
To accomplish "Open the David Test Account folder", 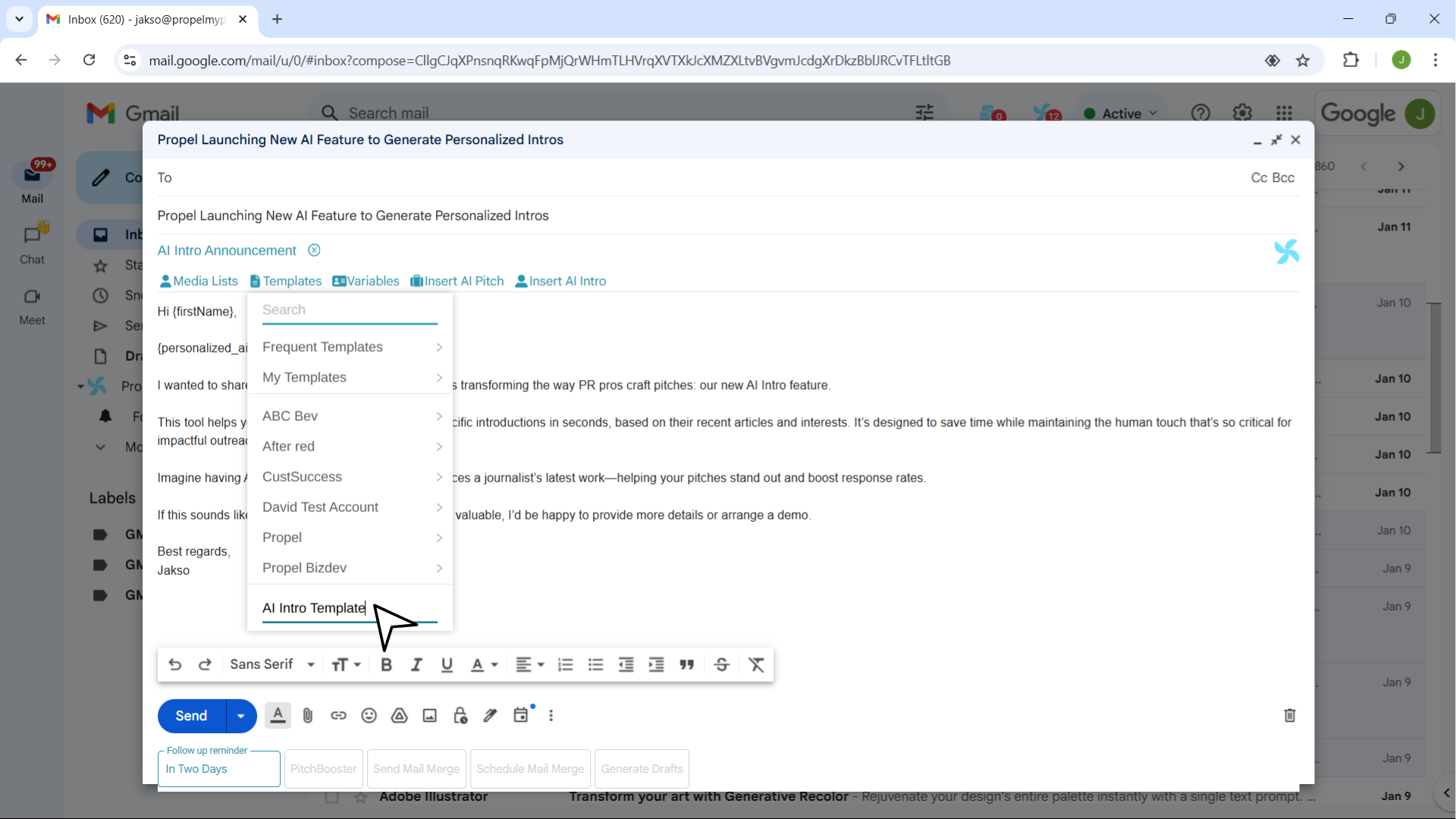I will 350,507.
